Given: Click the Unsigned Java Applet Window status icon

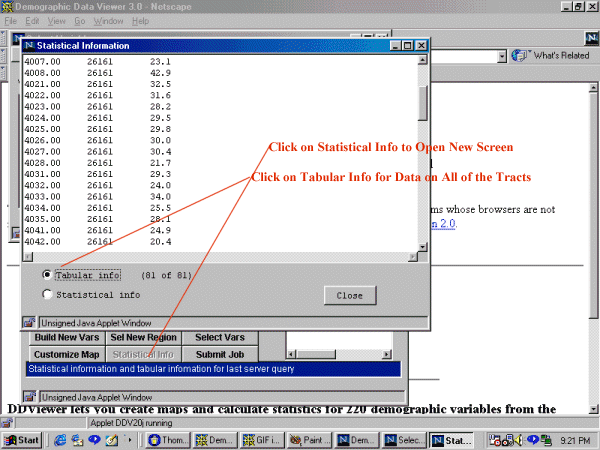Looking at the screenshot, I should tap(30, 323).
